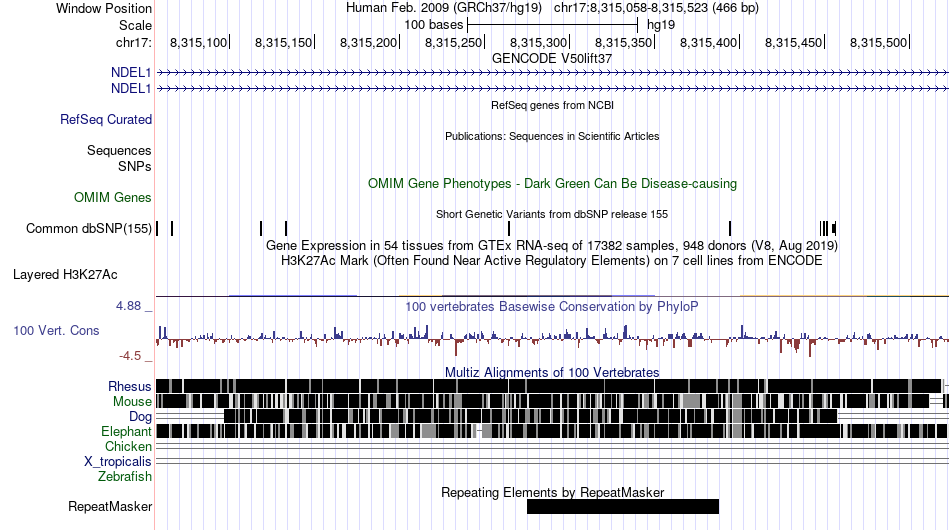Select the X_tropicalis alignment row label
Image resolution: width=950 pixels, height=530 pixels.
coord(118,462)
